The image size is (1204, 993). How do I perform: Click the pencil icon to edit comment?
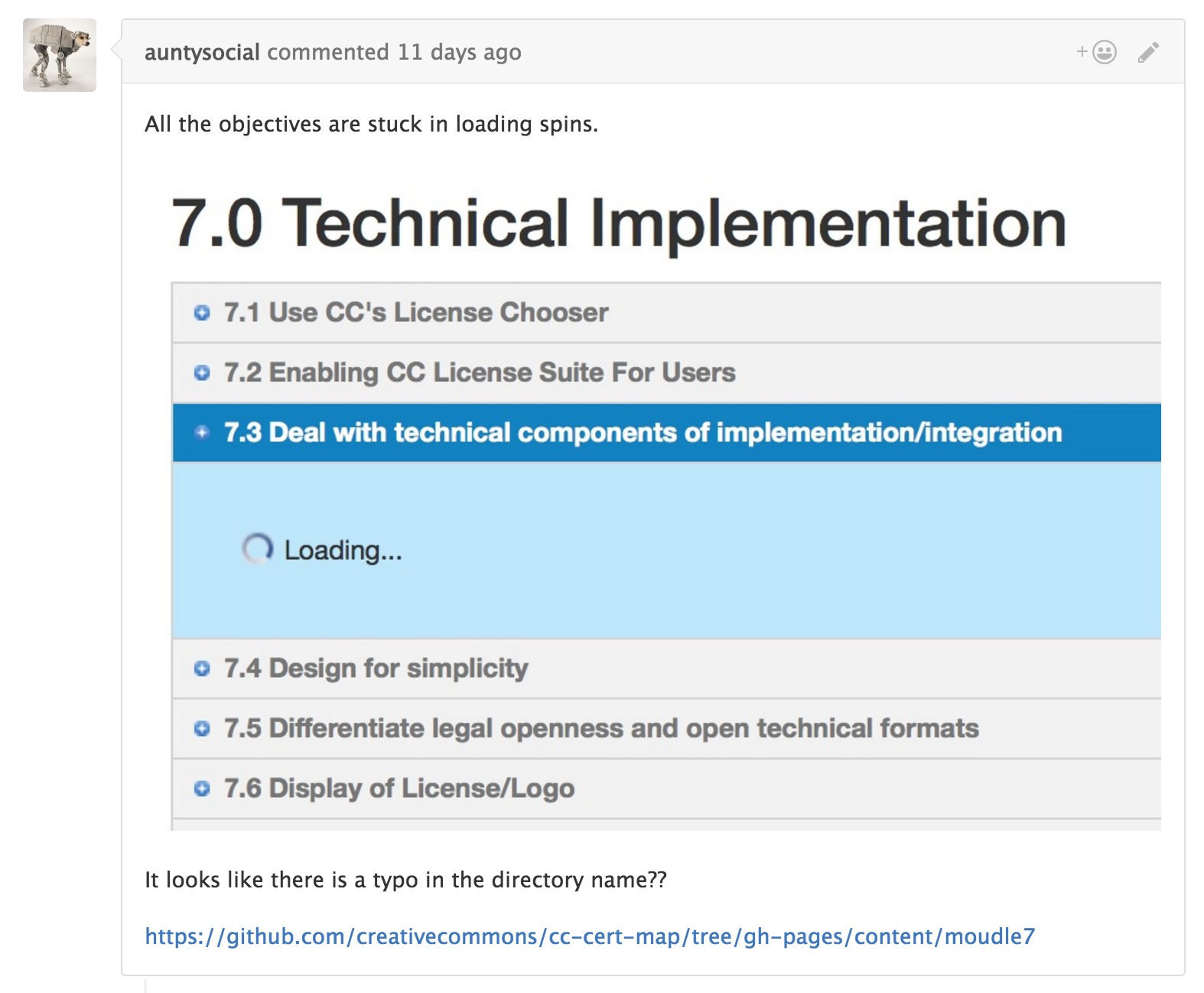point(1148,52)
